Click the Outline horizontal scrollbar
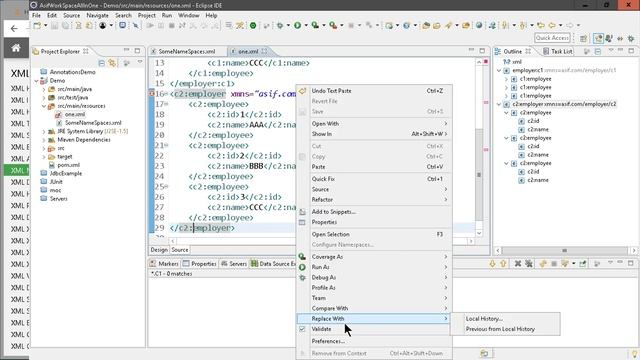The width and height of the screenshot is (640, 360). [x=564, y=250]
